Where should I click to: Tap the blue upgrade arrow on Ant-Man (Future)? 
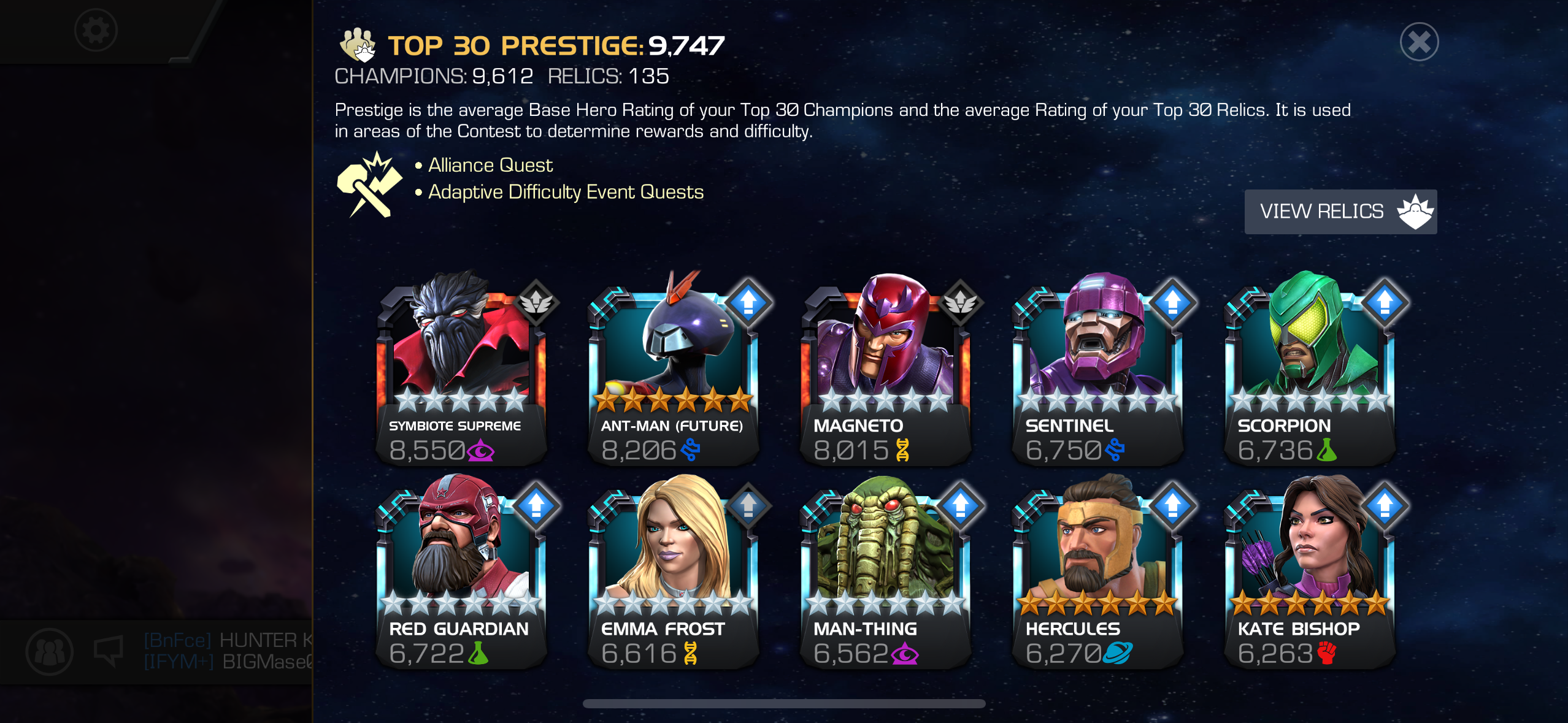[x=748, y=302]
